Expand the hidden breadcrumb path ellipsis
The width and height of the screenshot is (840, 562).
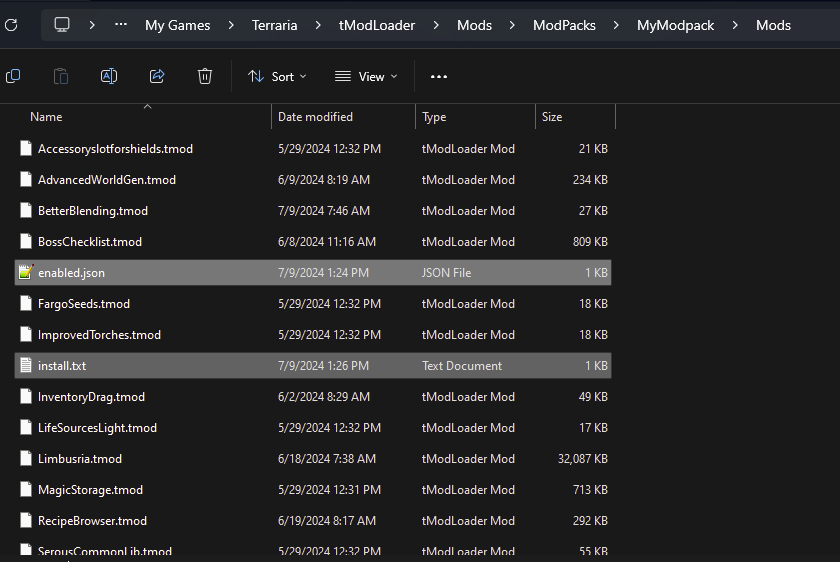point(121,25)
